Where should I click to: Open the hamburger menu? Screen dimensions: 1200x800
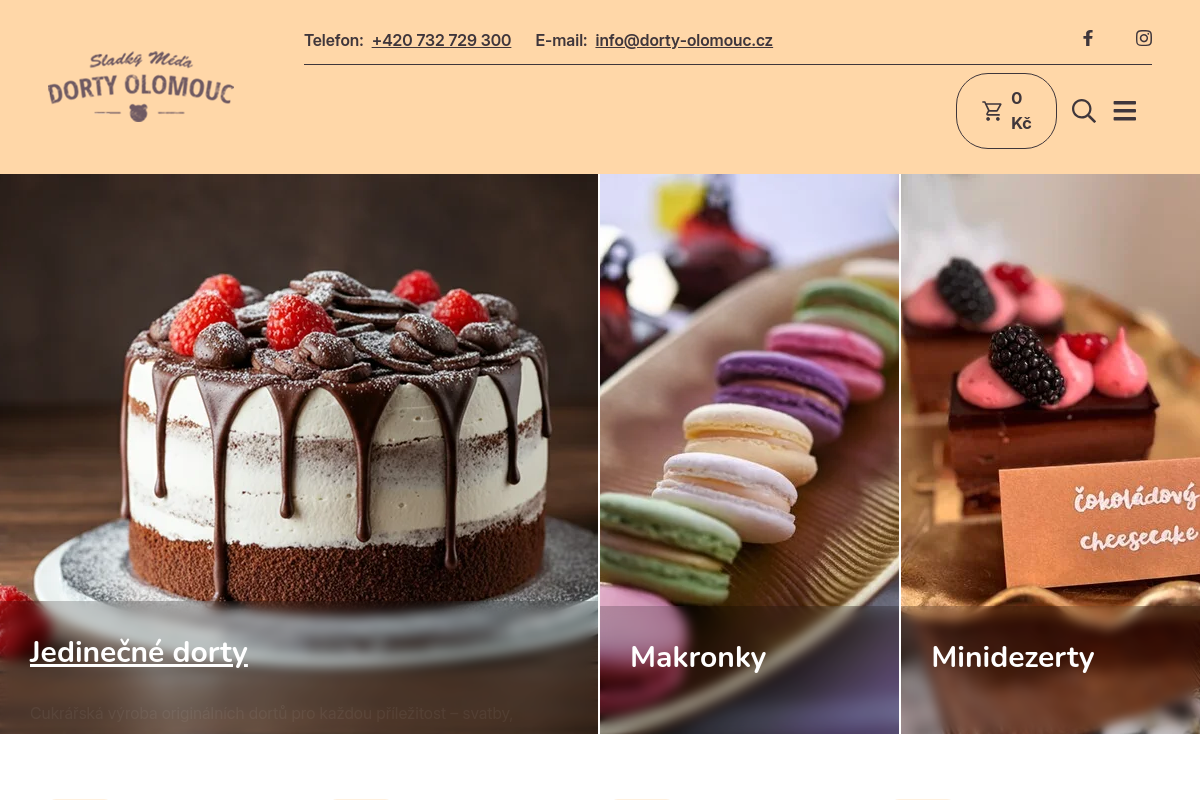[1125, 111]
